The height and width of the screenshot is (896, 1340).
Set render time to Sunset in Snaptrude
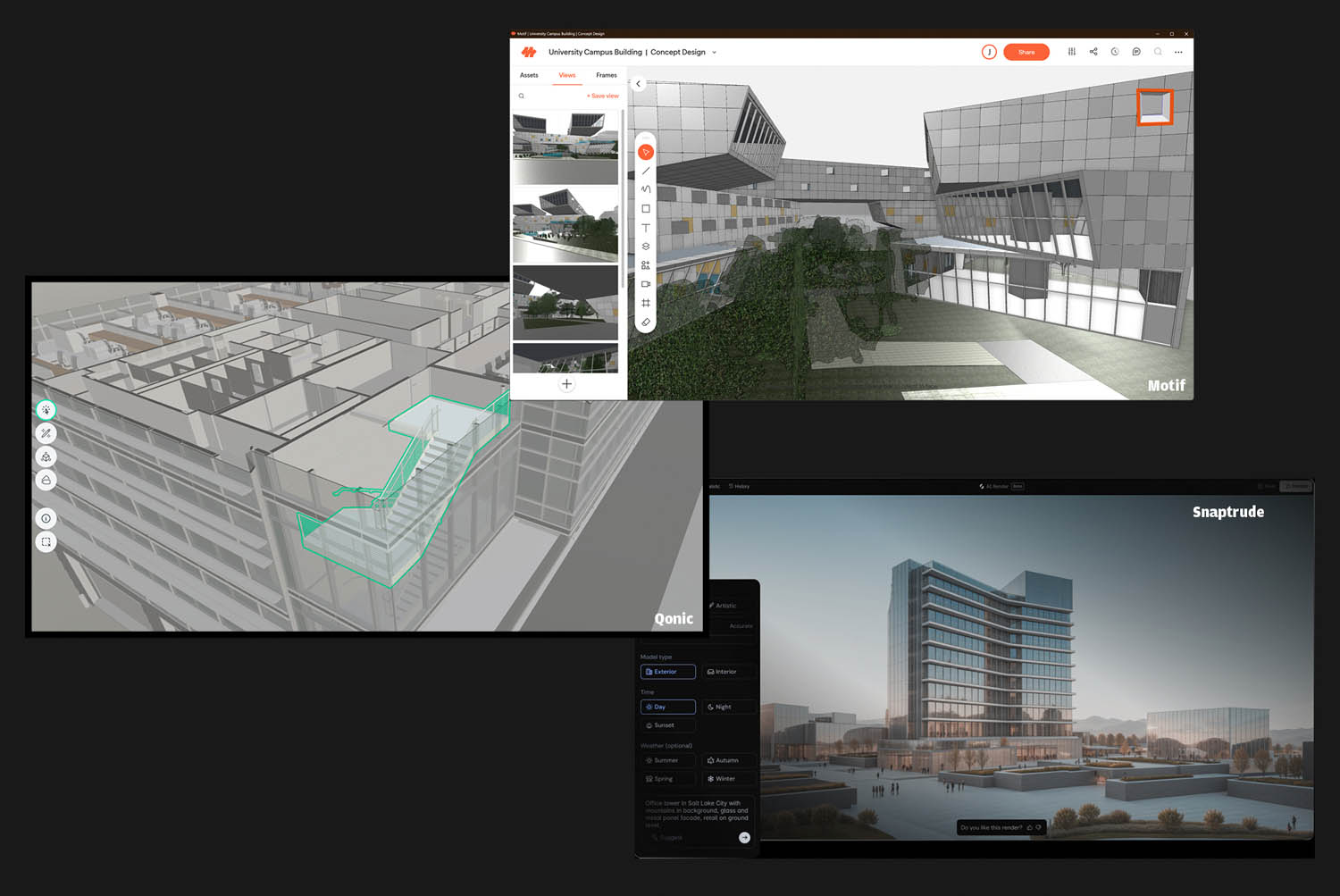pos(667,725)
